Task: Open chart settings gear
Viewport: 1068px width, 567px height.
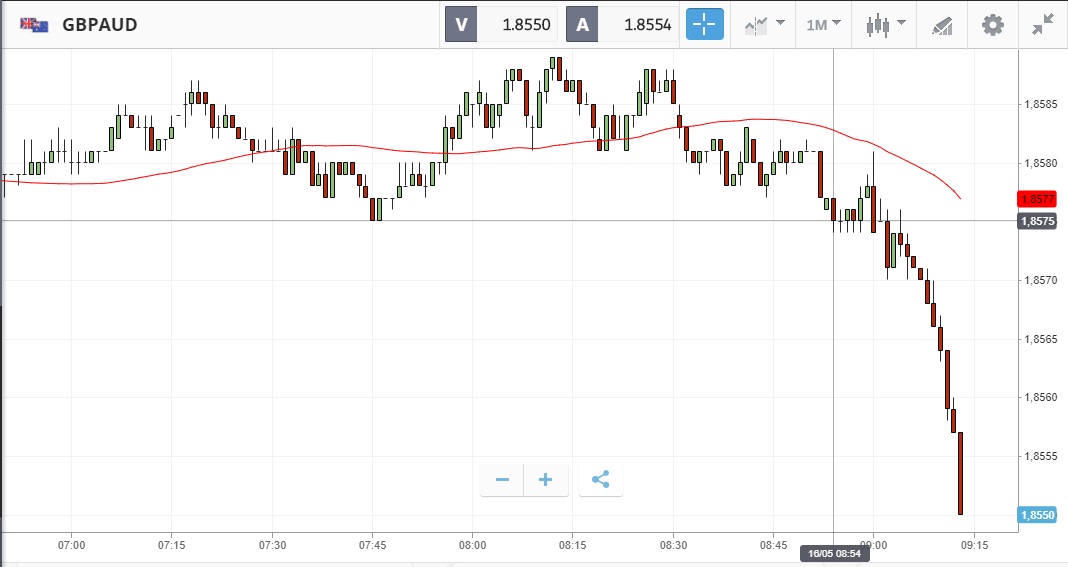Action: click(x=992, y=24)
